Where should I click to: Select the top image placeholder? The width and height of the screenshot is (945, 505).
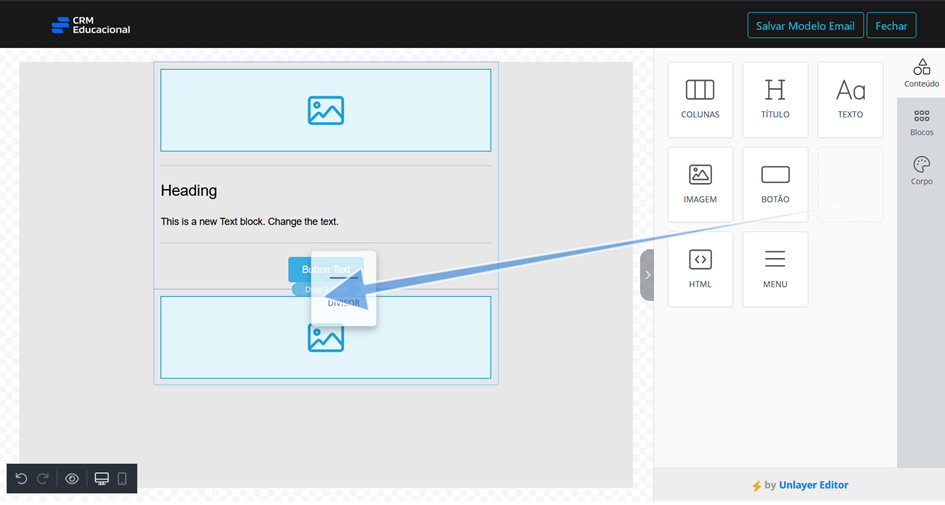[325, 110]
